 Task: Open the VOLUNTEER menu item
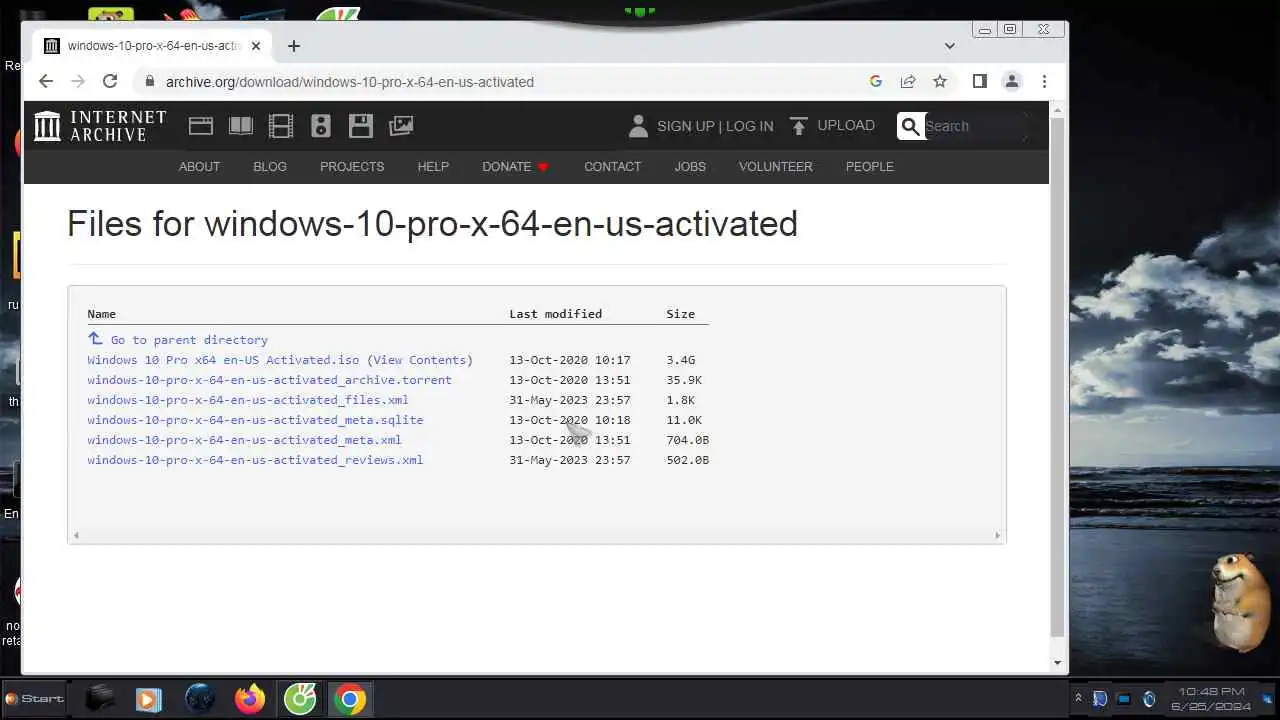(x=776, y=167)
